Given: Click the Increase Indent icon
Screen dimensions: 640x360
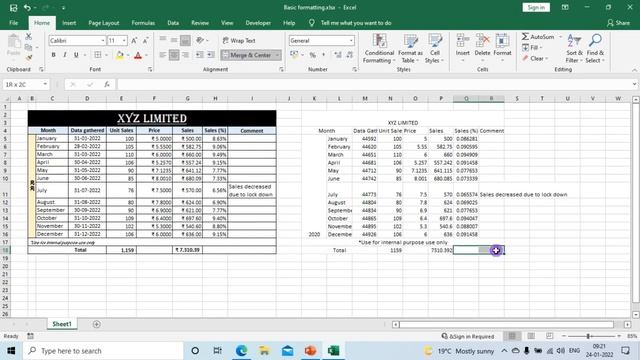Looking at the screenshot, I should pyautogui.click(x=211, y=55).
